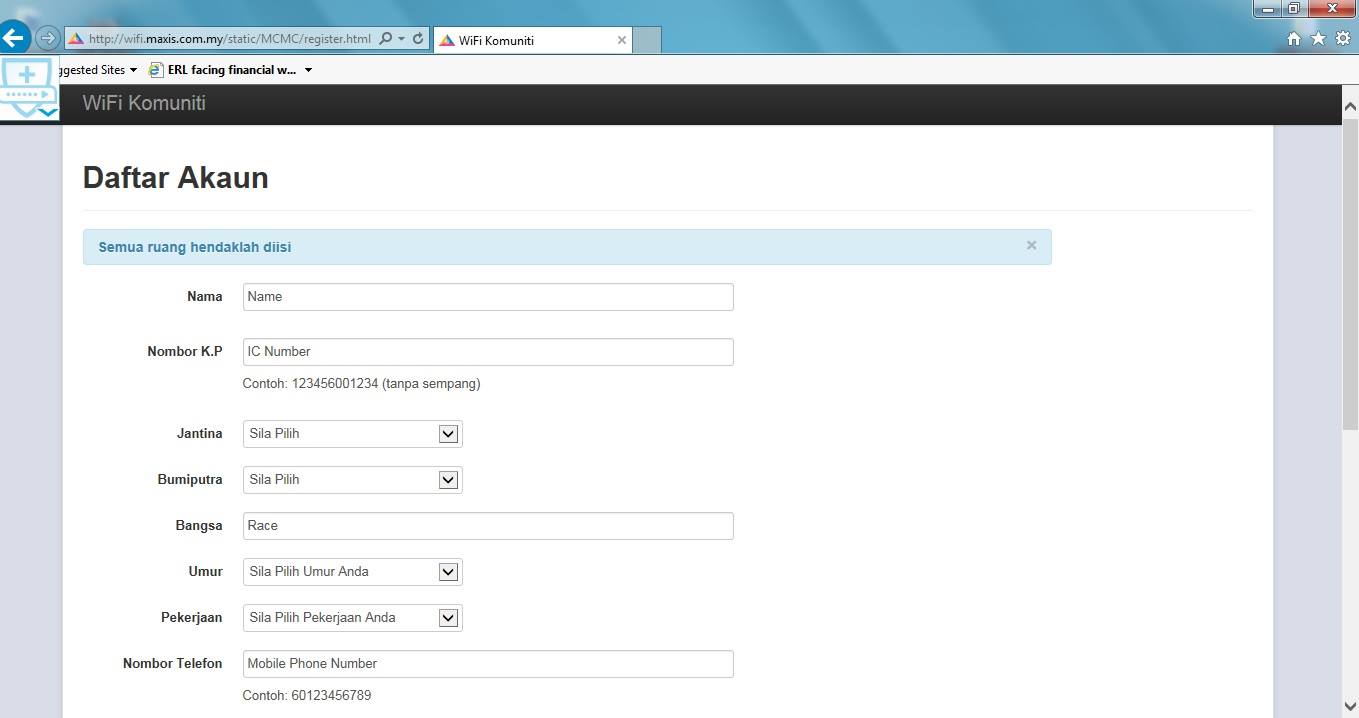Click the ERL bookmark page icon
This screenshot has height=718, width=1359.
point(155,70)
